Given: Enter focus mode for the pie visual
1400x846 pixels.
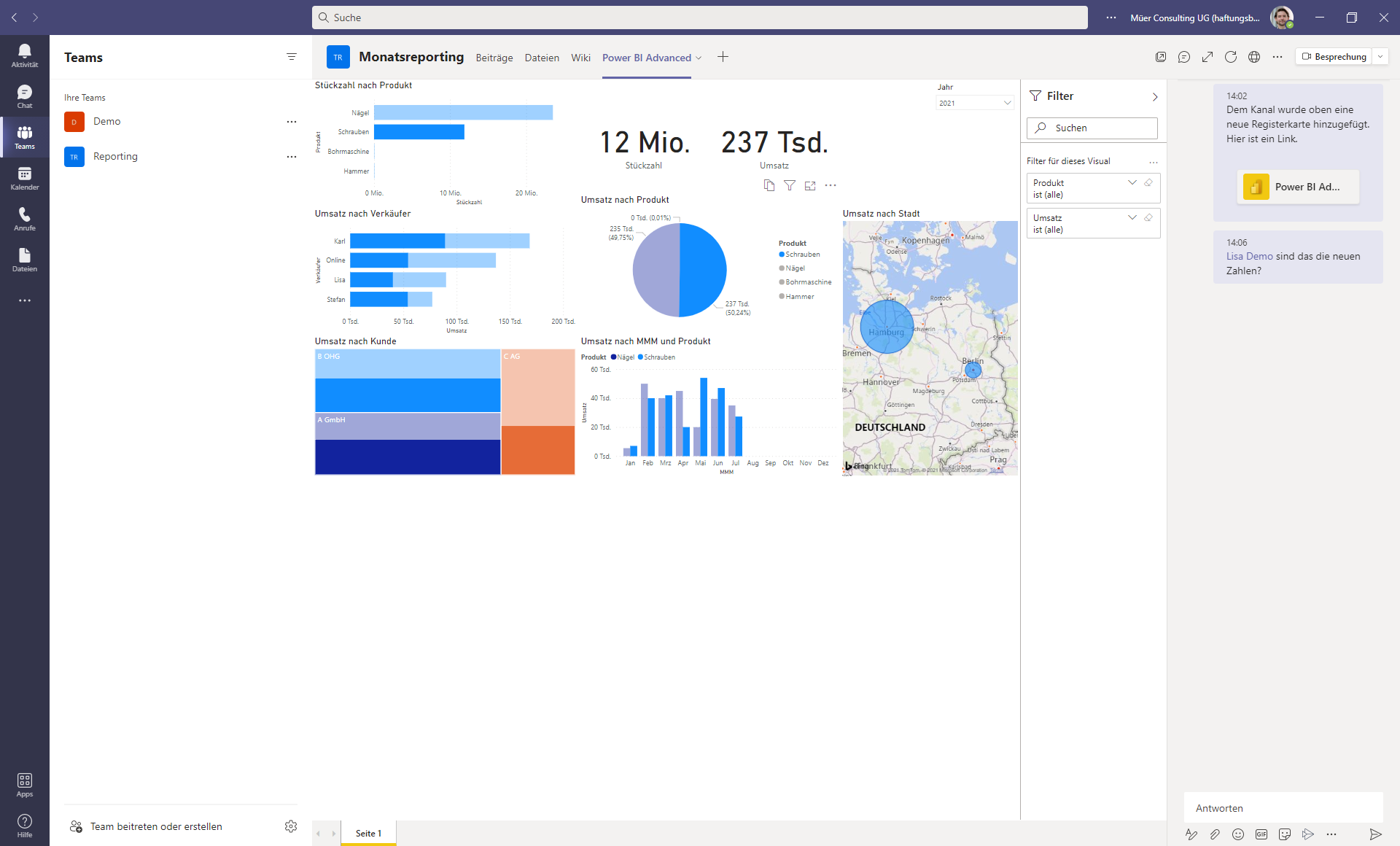Looking at the screenshot, I should tap(810, 185).
